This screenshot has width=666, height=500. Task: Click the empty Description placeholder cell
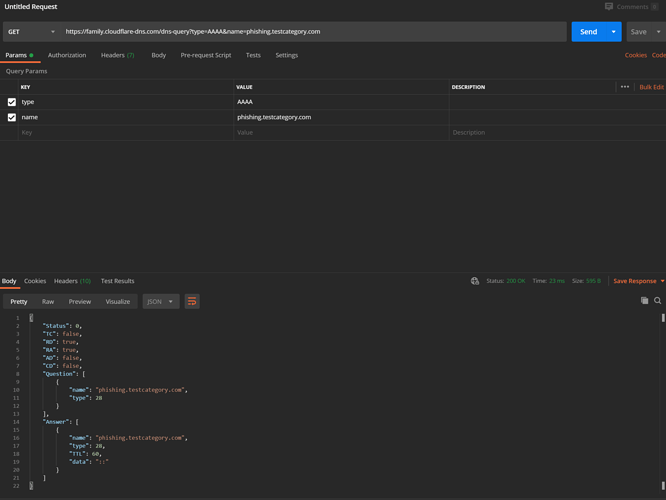(557, 133)
